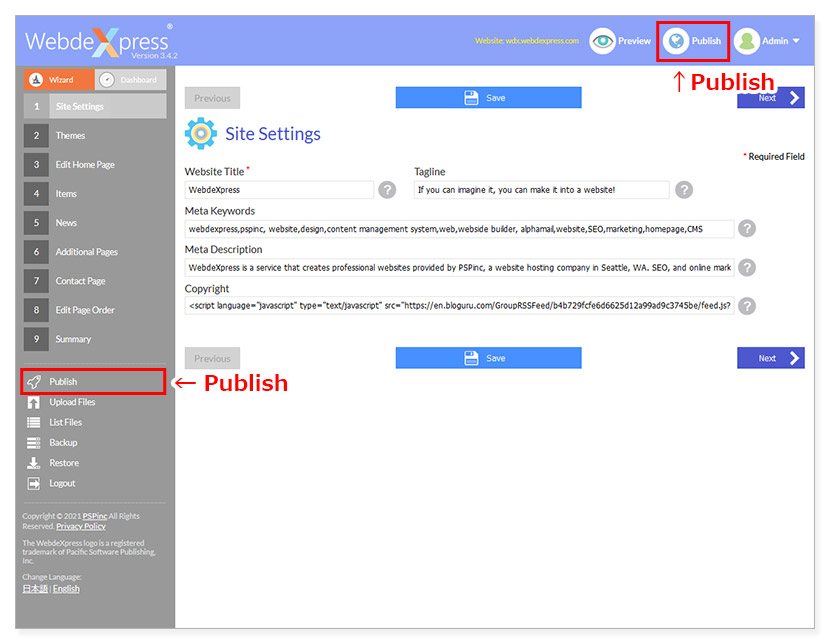Click the Publish rocket icon in sidebar

point(34,382)
